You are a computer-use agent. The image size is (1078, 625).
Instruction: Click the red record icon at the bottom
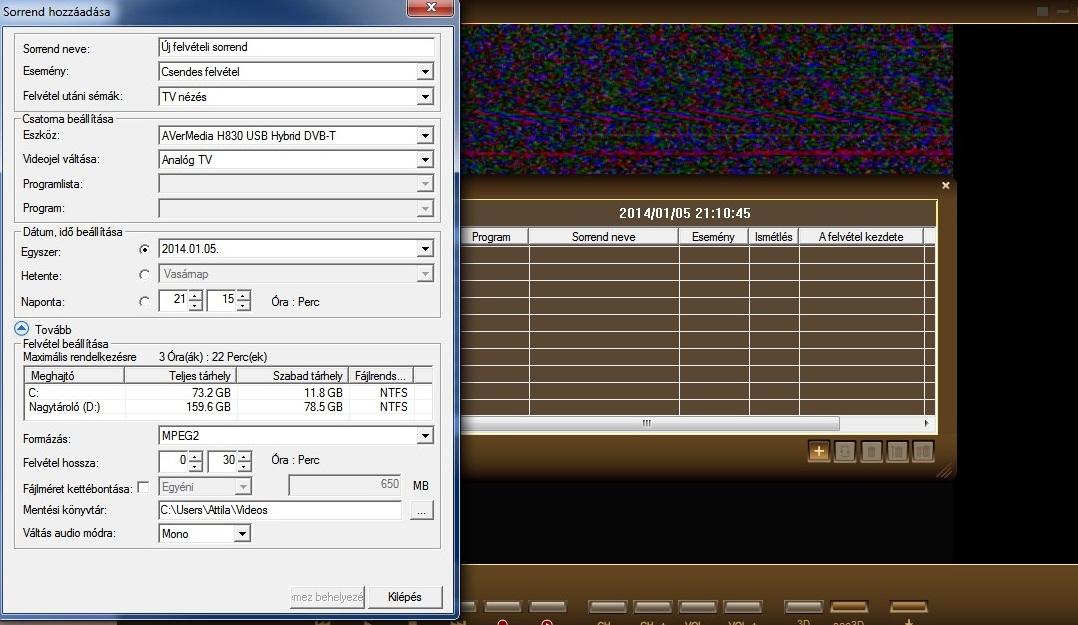click(x=503, y=622)
